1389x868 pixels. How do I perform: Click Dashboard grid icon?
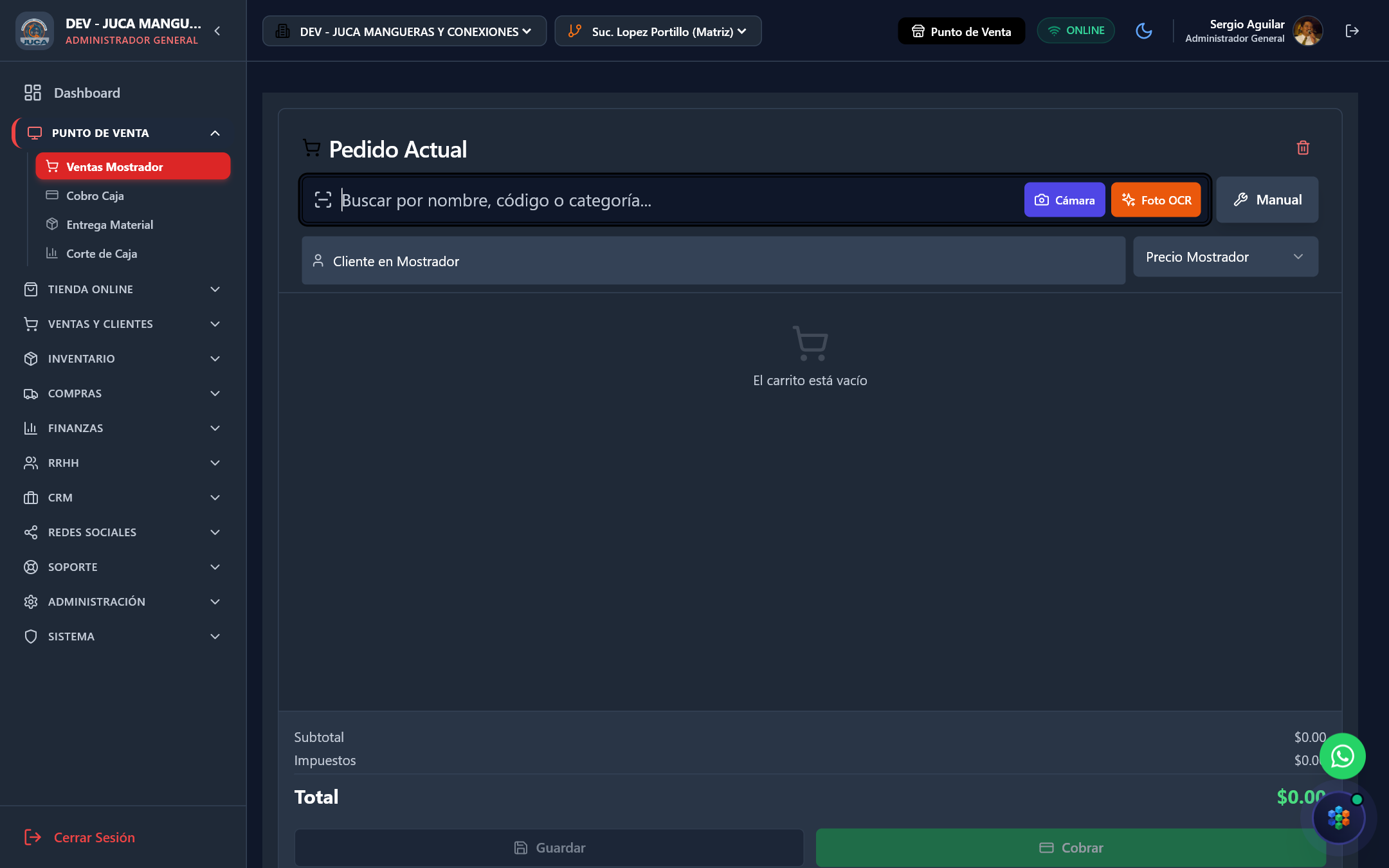tap(33, 93)
